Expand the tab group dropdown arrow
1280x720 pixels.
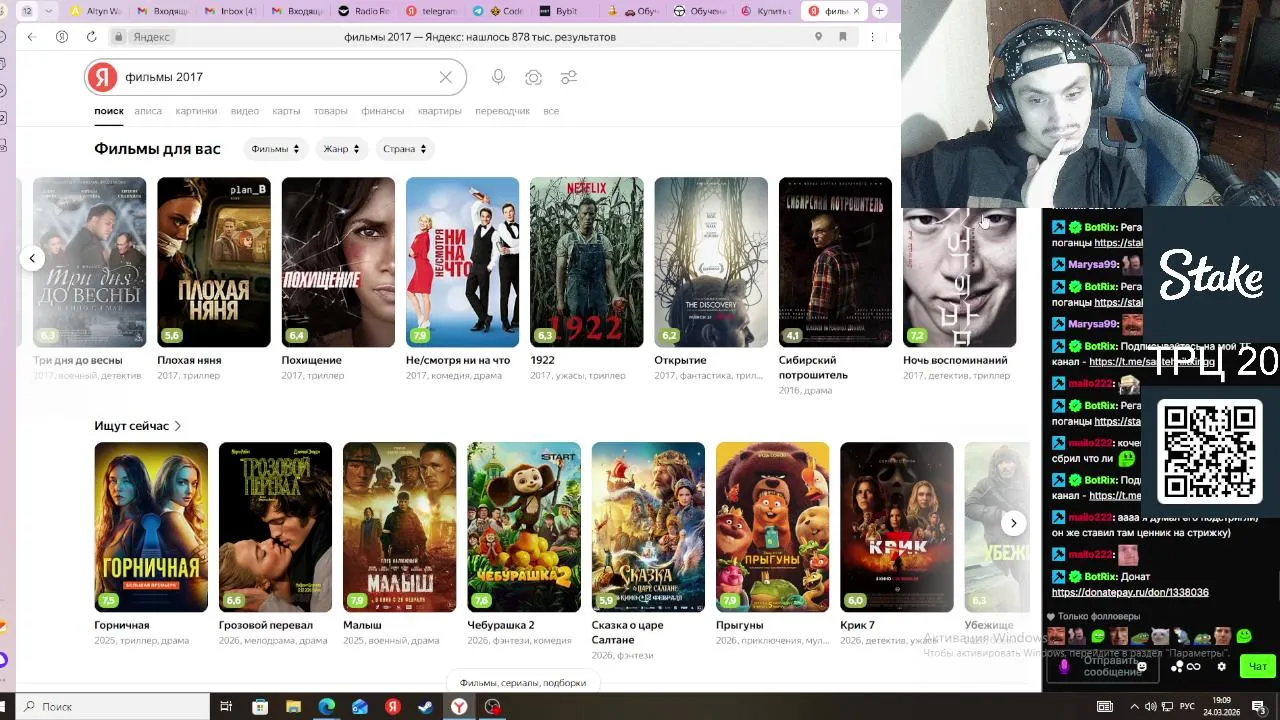coord(50,11)
